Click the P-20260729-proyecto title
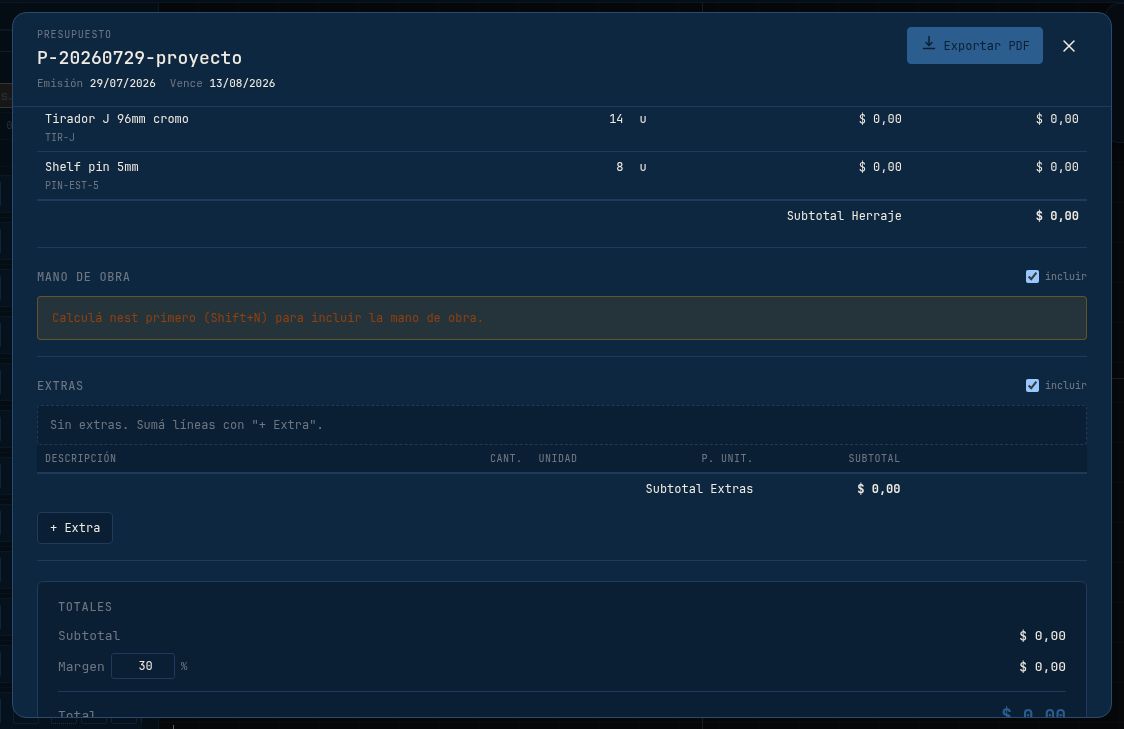This screenshot has width=1124, height=729. pos(139,58)
